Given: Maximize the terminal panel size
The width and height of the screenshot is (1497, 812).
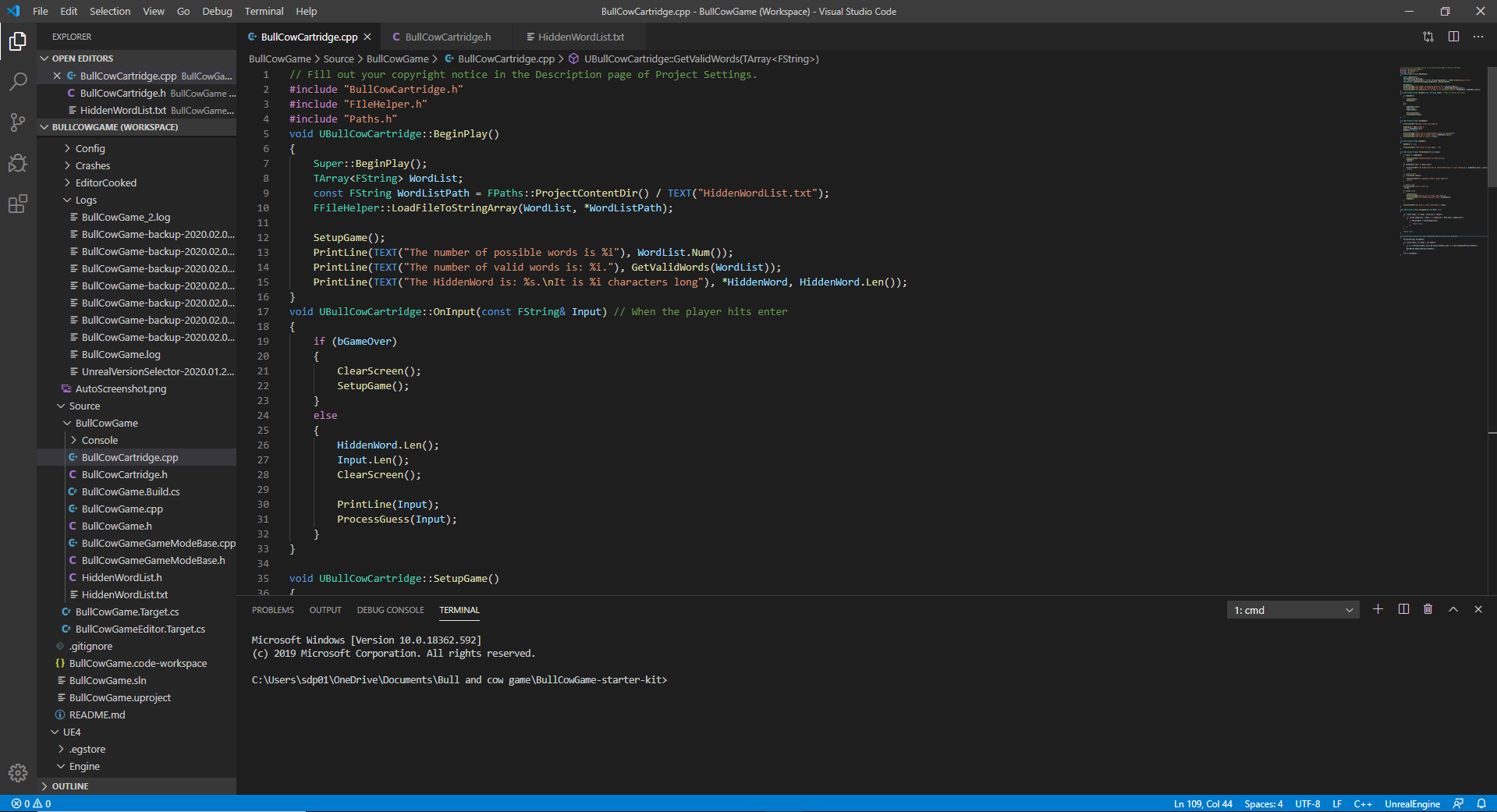Looking at the screenshot, I should pos(1453,609).
